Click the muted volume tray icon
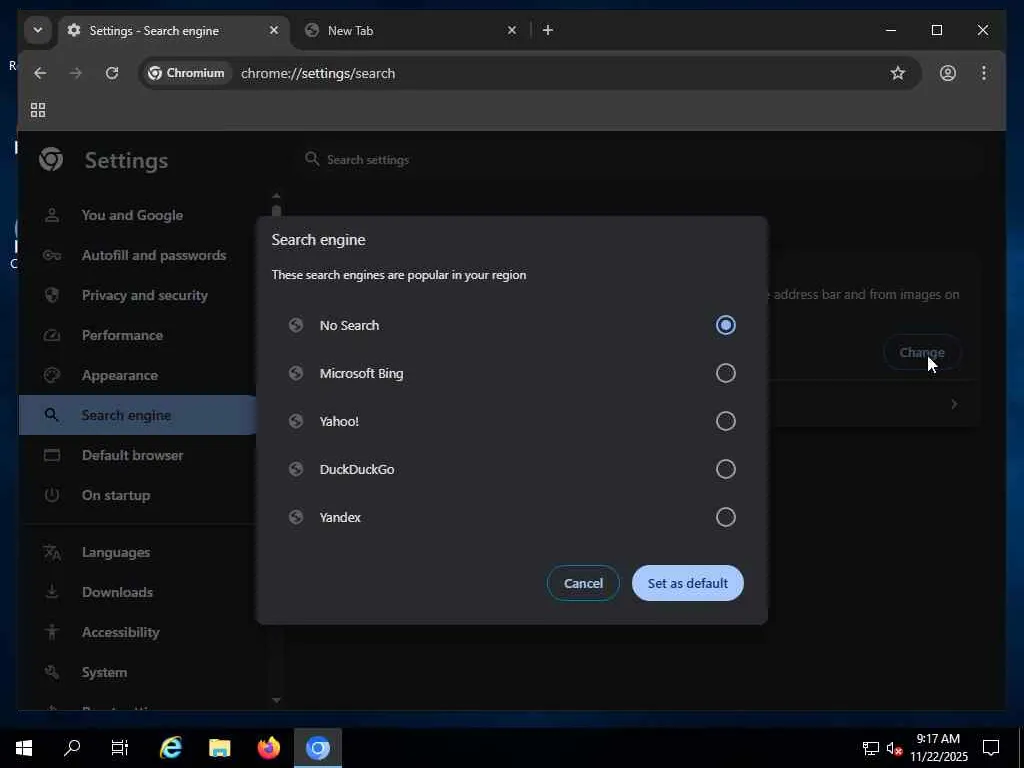The image size is (1024, 768). point(894,748)
